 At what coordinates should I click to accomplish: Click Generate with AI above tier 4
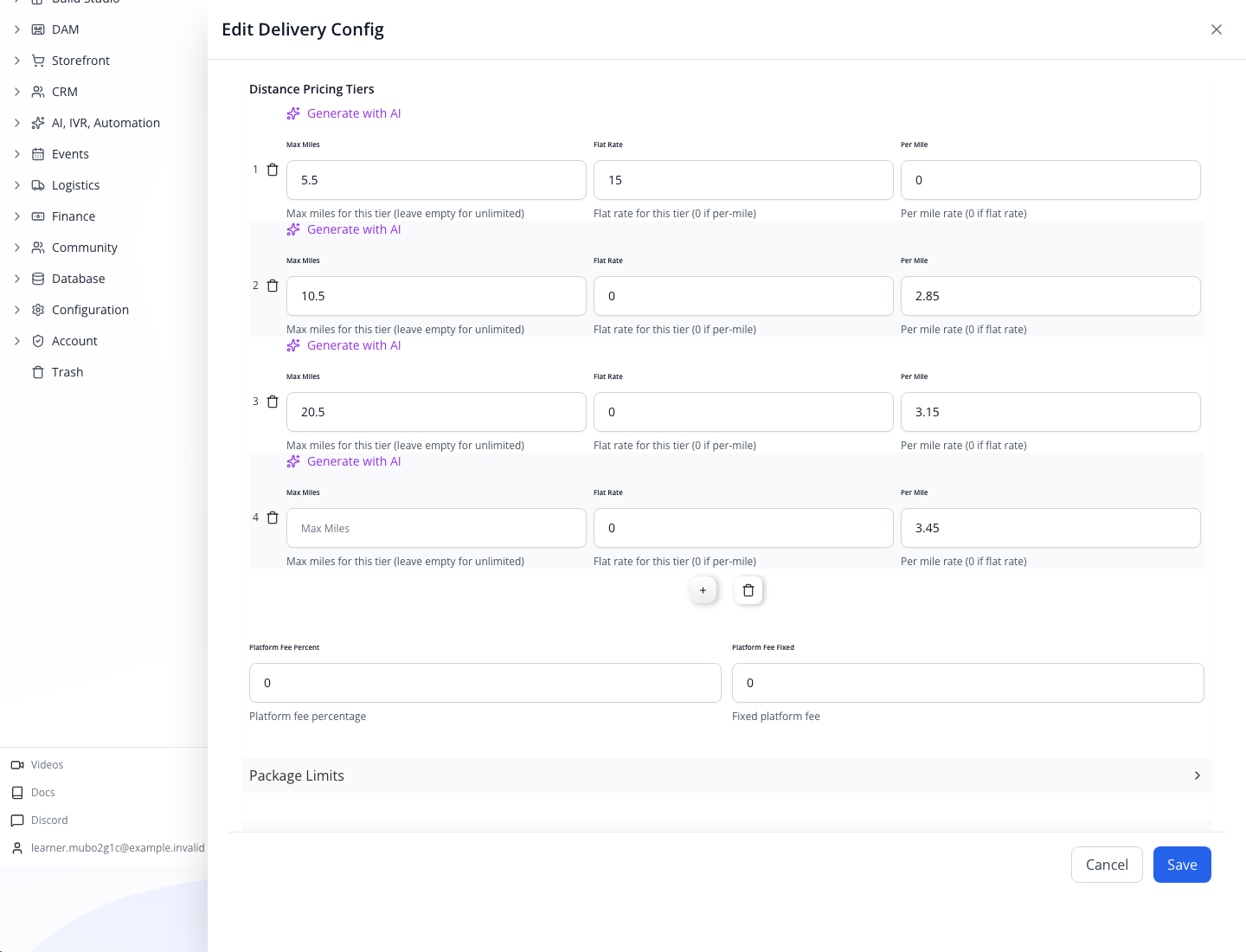pyautogui.click(x=344, y=461)
